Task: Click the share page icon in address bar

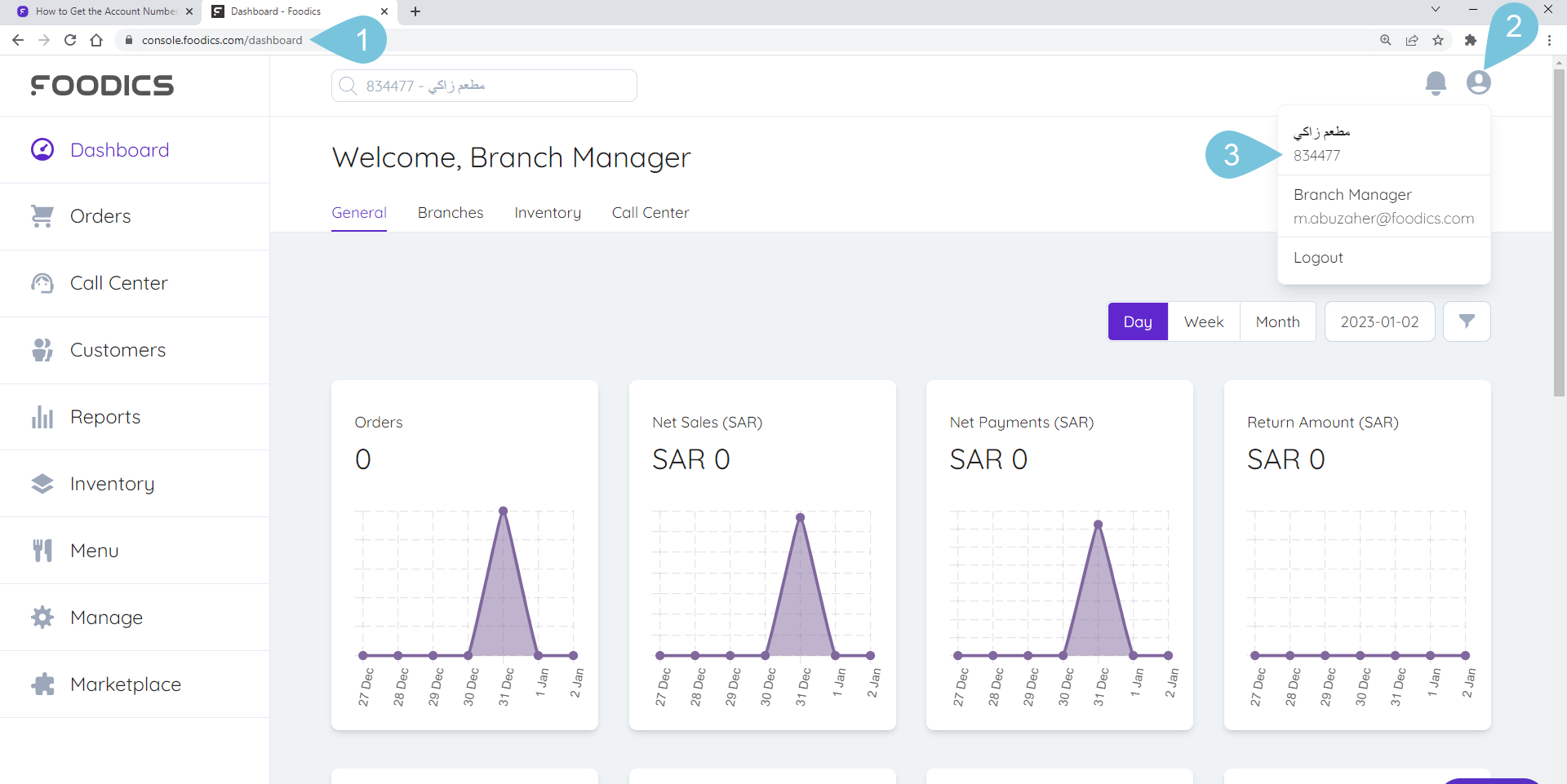Action: click(1412, 40)
